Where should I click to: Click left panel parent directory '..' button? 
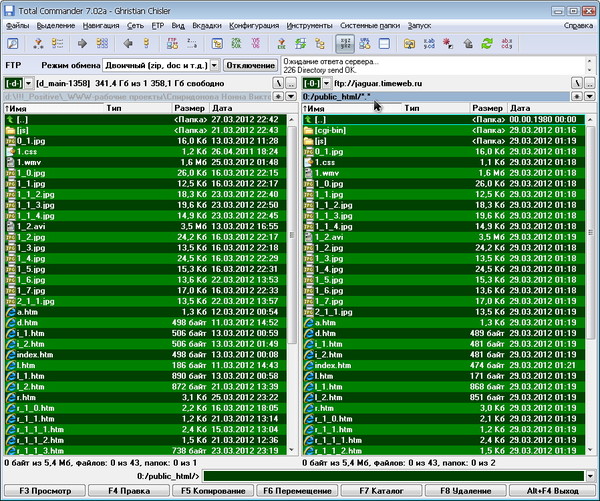point(292,83)
